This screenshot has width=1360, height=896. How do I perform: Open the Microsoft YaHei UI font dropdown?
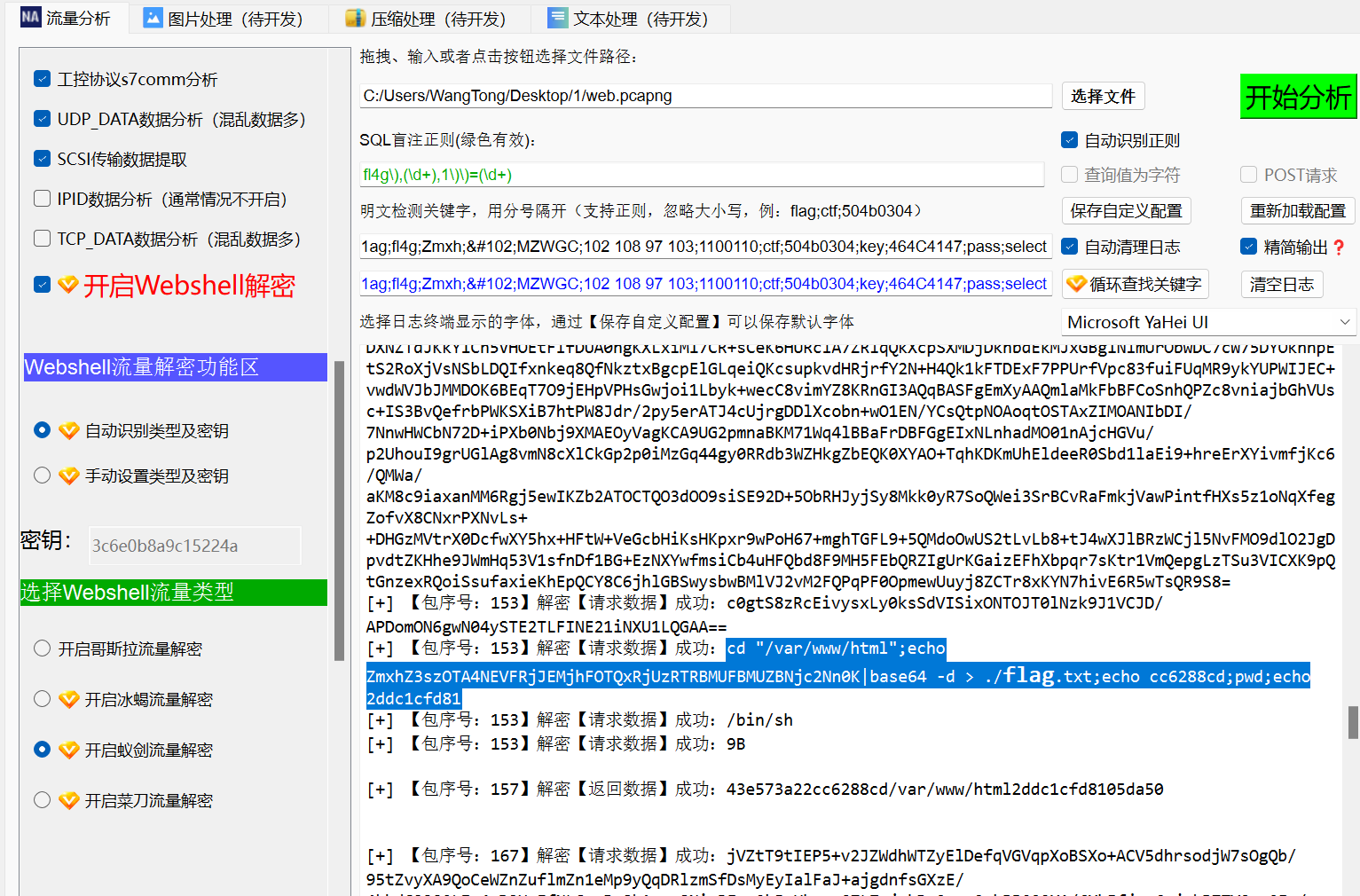(x=1209, y=322)
